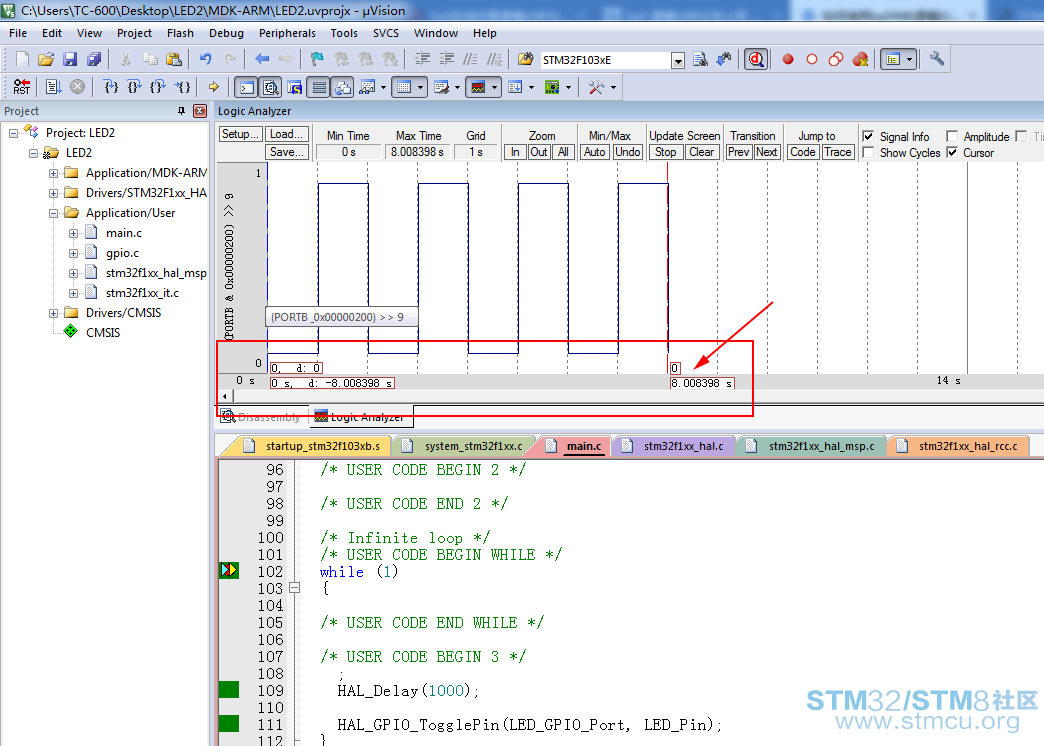Open the Debug menu
Image resolution: width=1044 pixels, height=746 pixels.
pyautogui.click(x=226, y=33)
